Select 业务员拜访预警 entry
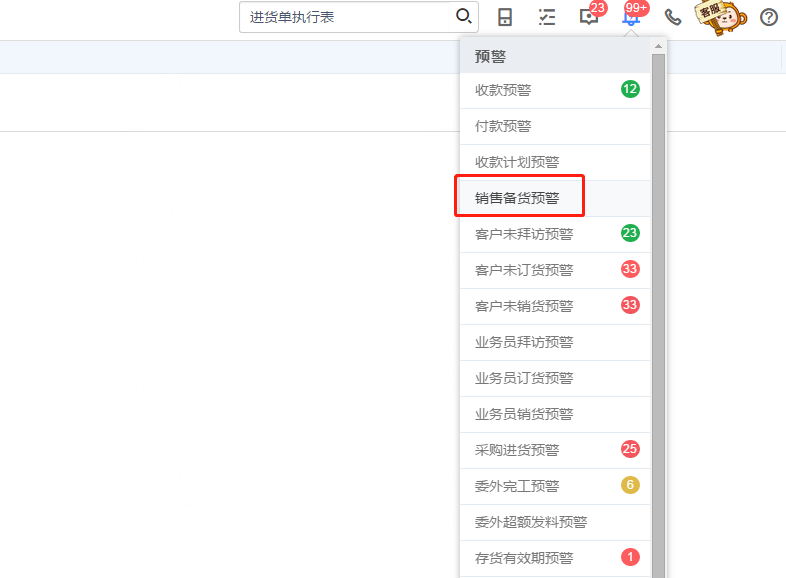The image size is (786, 578). (x=555, y=343)
